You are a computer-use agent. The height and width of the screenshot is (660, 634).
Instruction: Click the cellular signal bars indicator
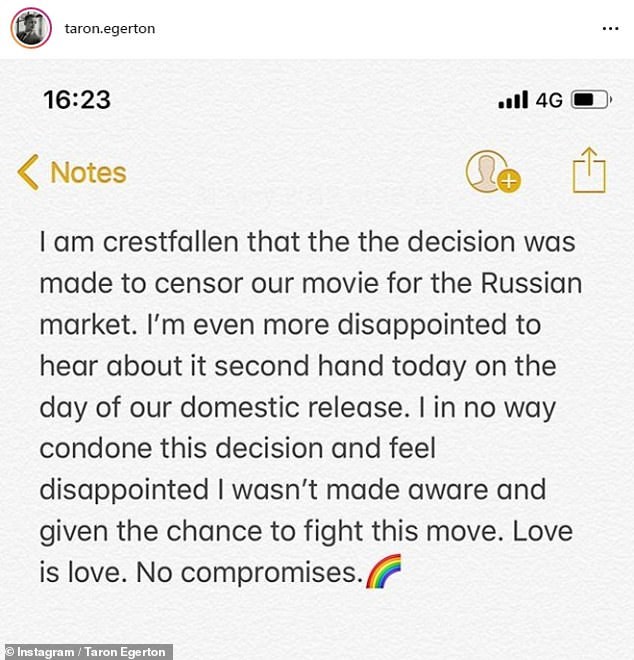pyautogui.click(x=512, y=100)
